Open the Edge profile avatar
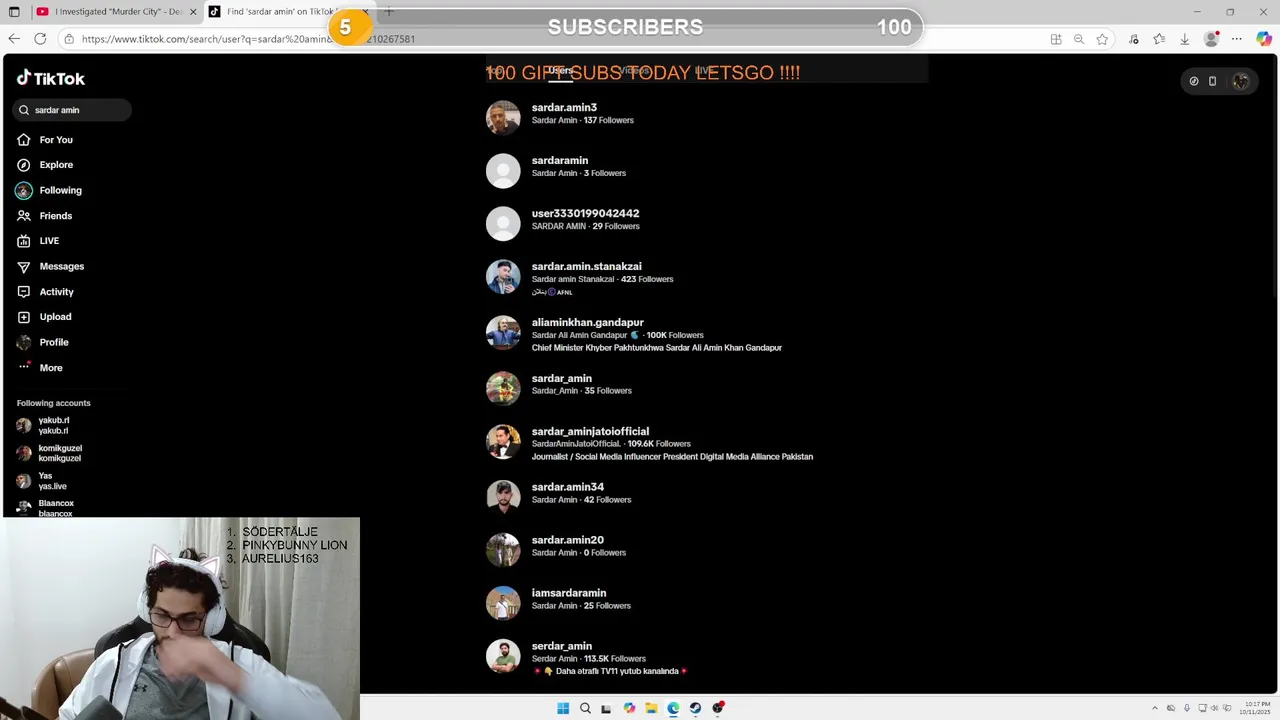 (1212, 39)
